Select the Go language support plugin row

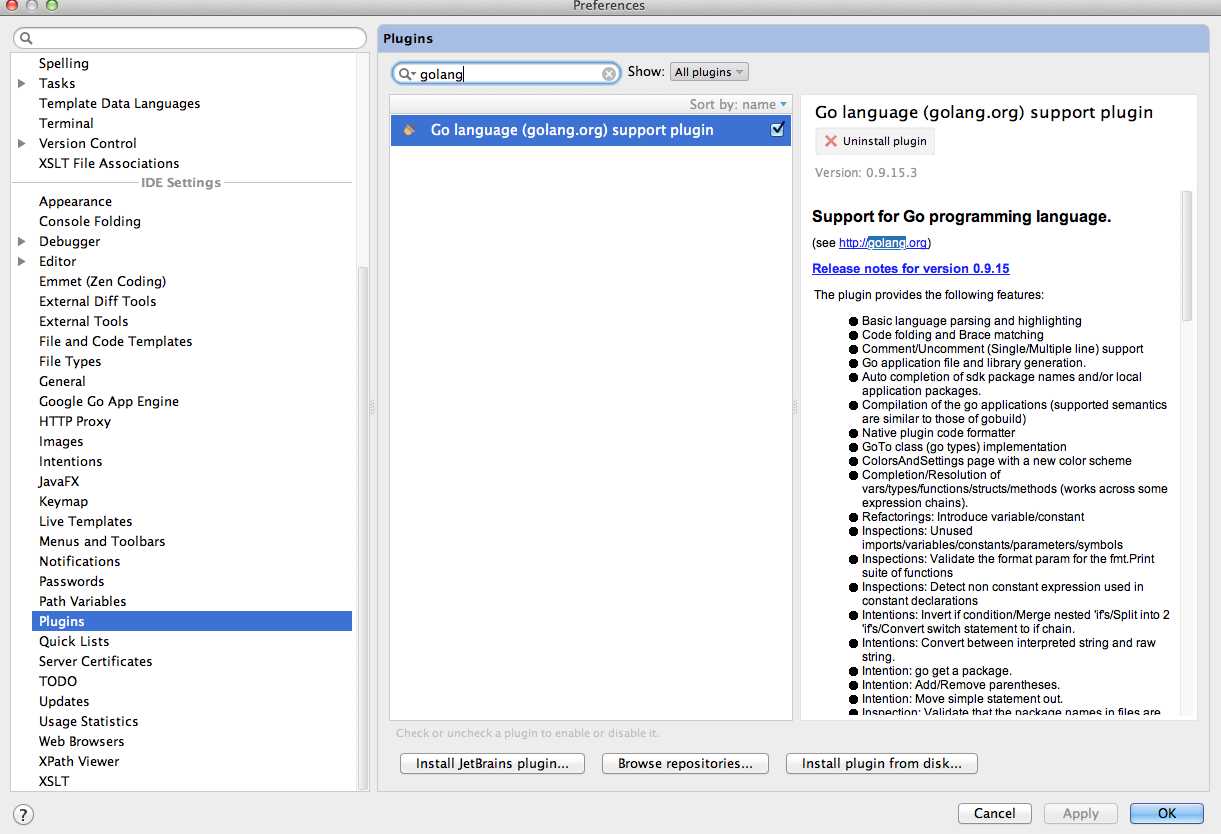[590, 130]
